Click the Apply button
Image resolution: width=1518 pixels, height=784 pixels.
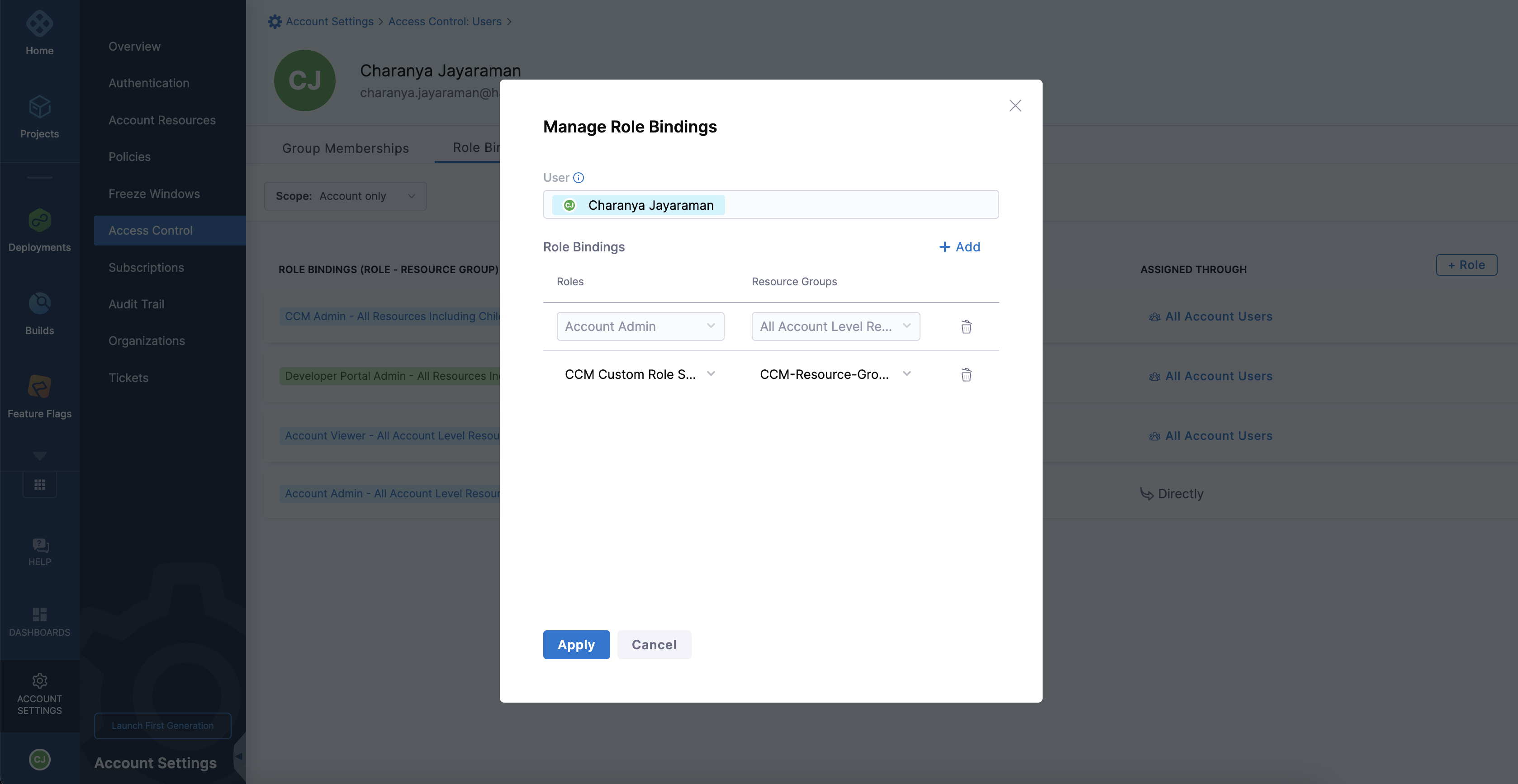pyautogui.click(x=576, y=644)
